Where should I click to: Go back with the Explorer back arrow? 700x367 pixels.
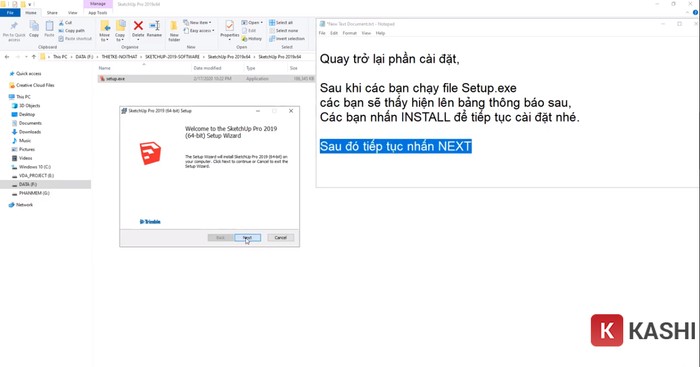(7, 57)
